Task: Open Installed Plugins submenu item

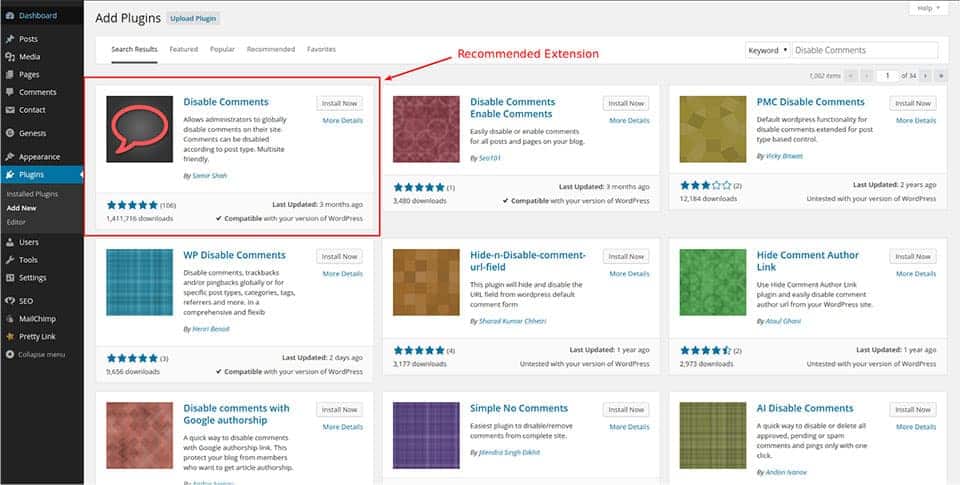Action: (32, 194)
